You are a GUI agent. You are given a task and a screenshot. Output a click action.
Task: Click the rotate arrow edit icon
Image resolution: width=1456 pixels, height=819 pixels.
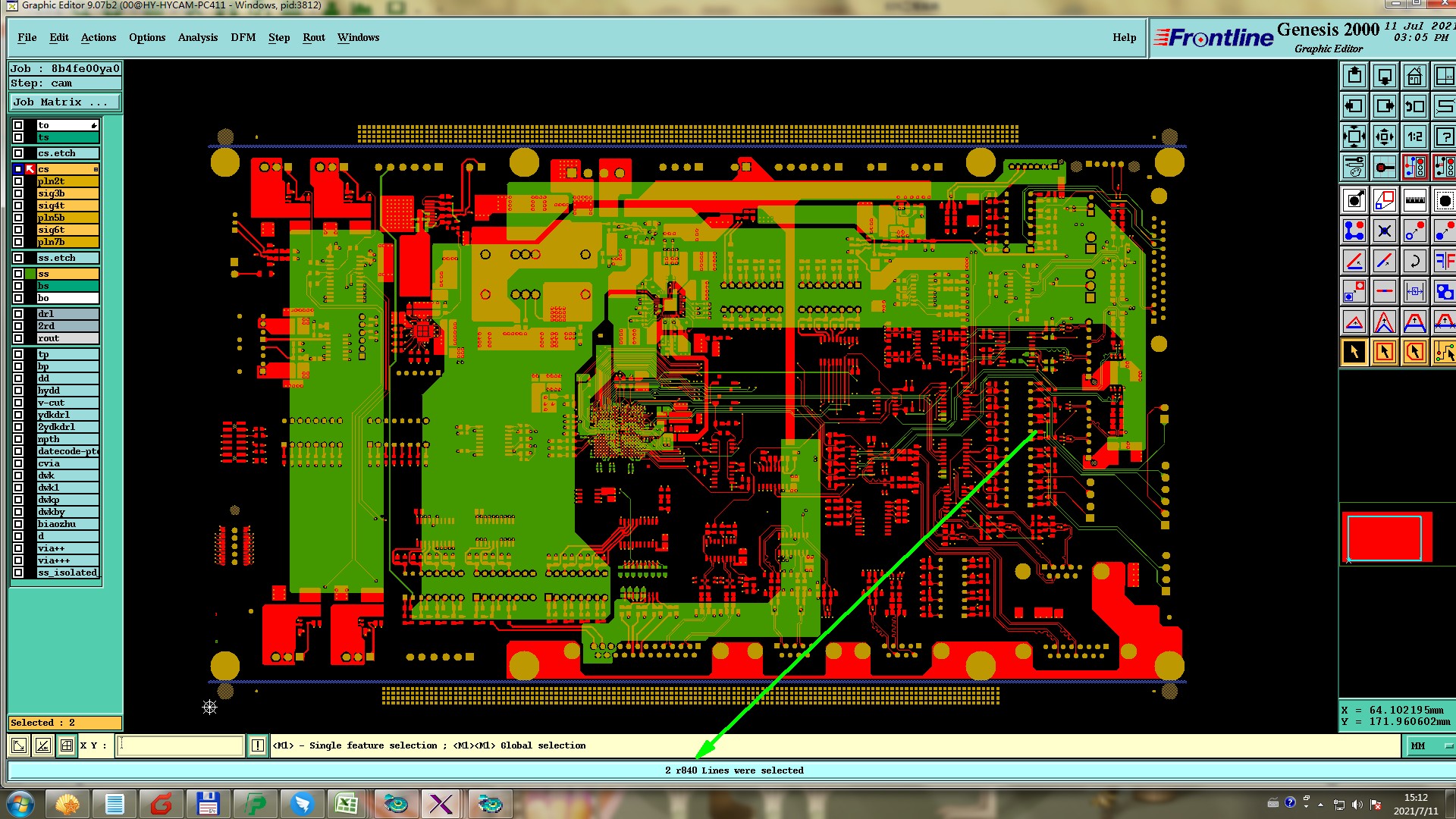coord(1414,262)
